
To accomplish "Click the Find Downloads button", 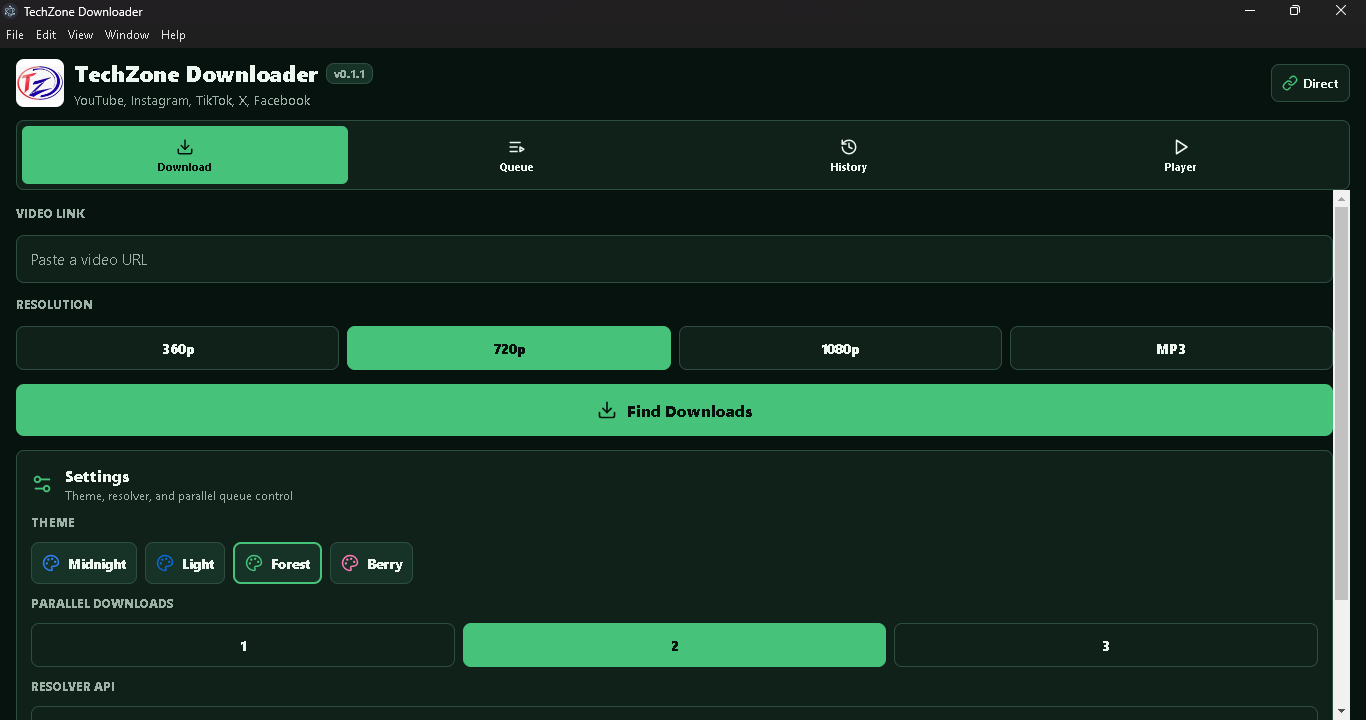I will point(674,410).
